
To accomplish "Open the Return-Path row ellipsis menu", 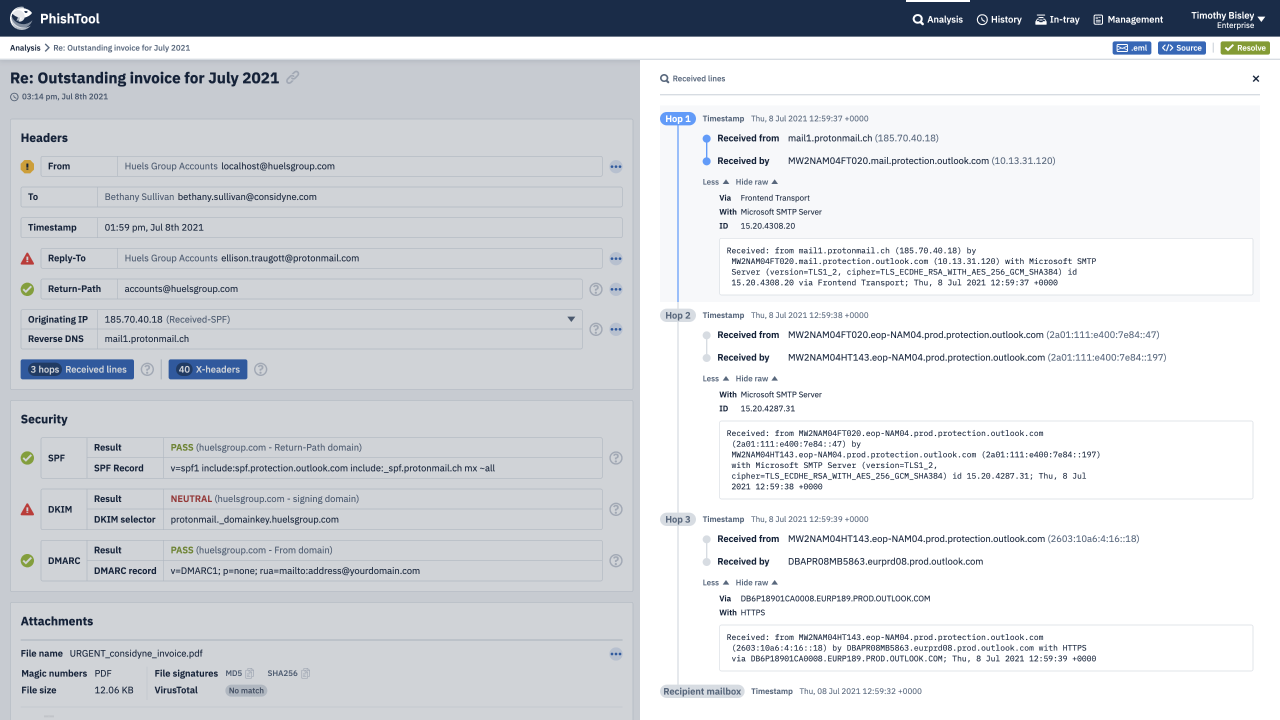I will coord(616,289).
